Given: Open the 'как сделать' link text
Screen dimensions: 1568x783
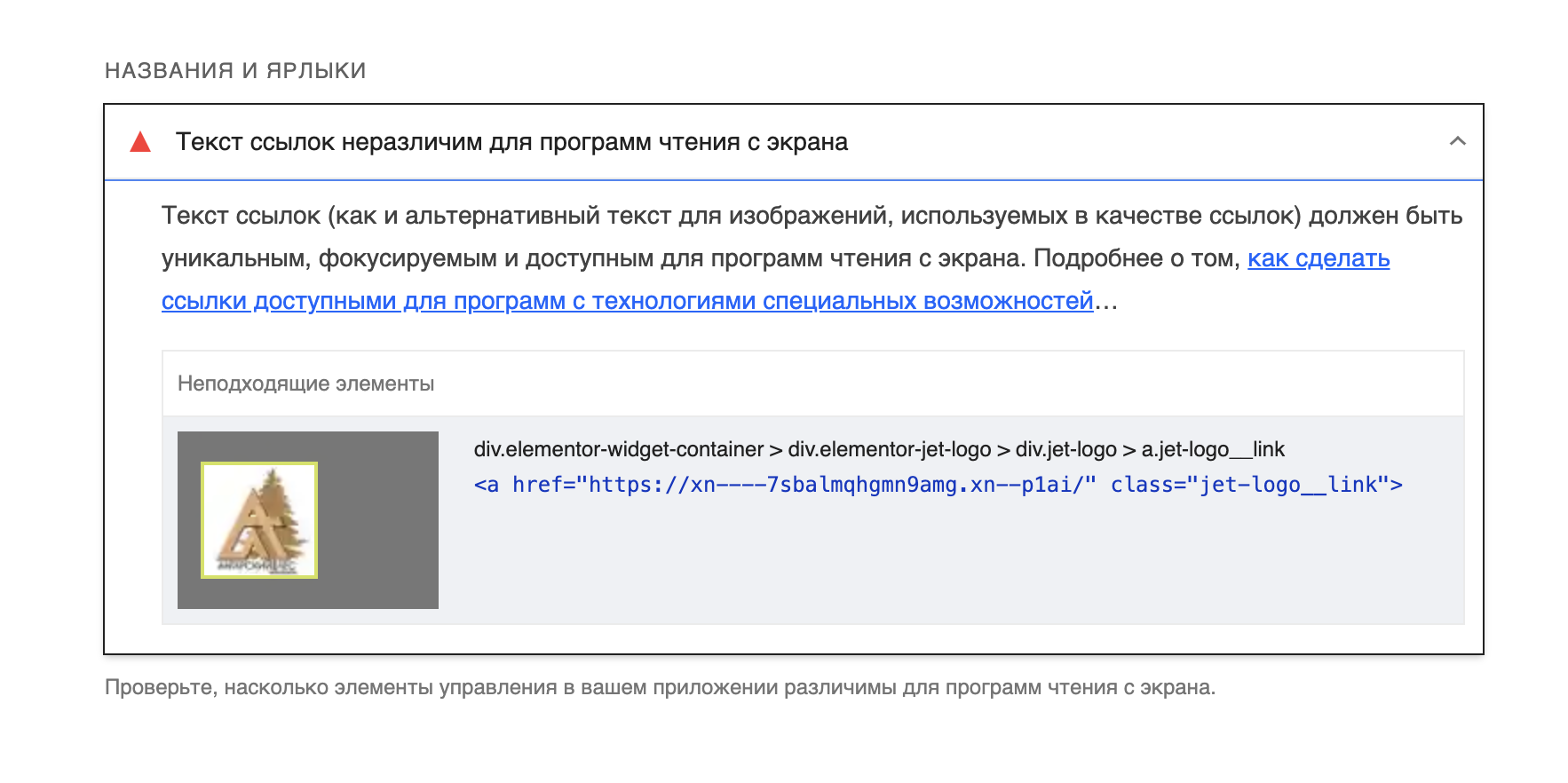Looking at the screenshot, I should 1318,258.
